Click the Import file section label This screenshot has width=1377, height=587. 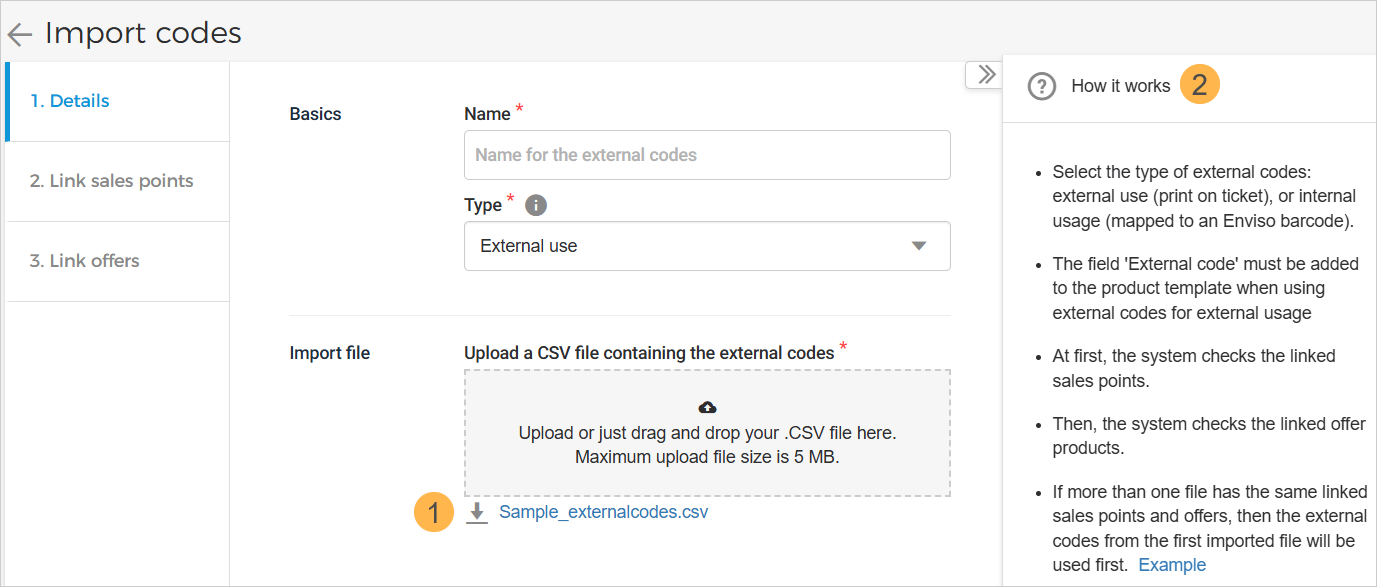pos(329,353)
